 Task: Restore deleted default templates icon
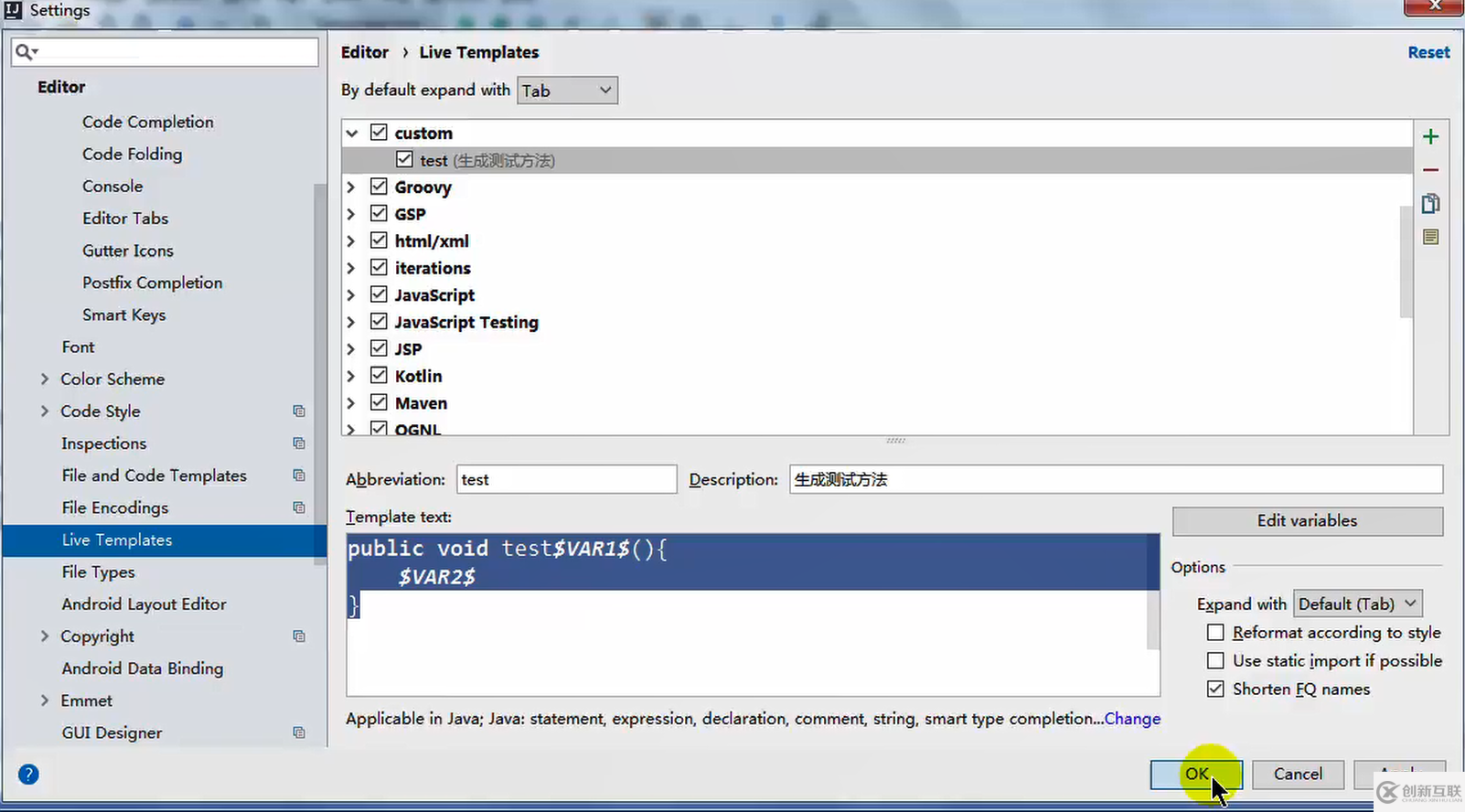coord(1431,237)
